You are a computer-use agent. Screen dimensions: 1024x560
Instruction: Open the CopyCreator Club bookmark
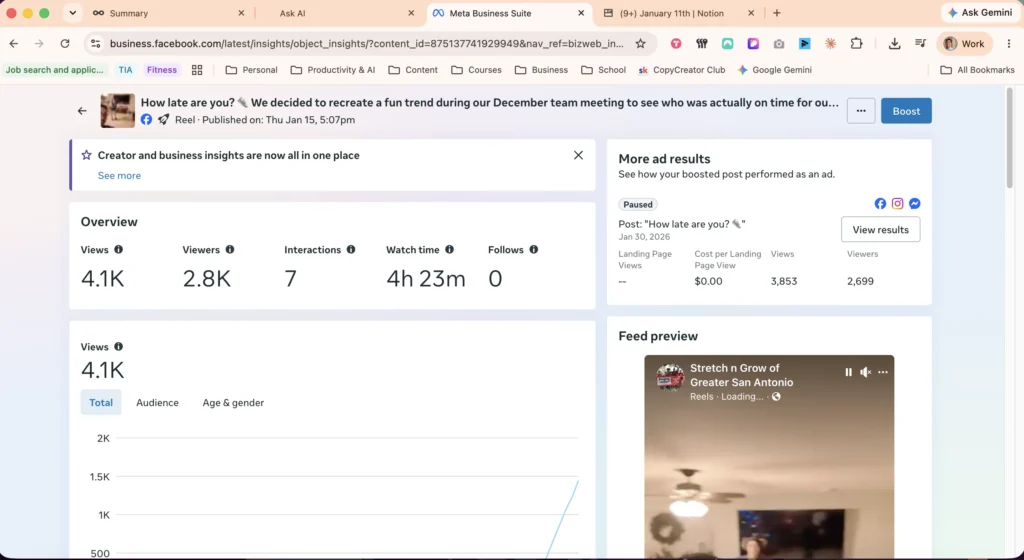click(x=682, y=70)
